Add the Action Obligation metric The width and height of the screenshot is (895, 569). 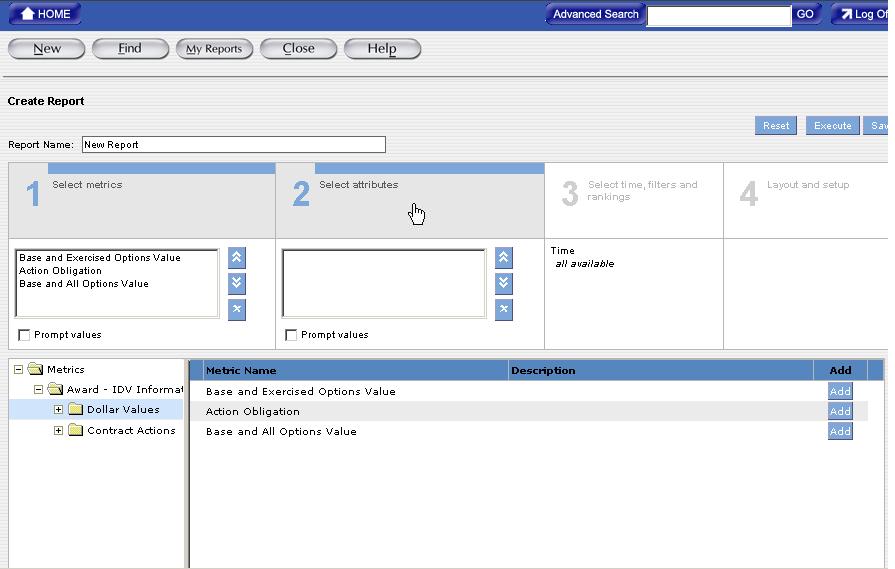[840, 411]
